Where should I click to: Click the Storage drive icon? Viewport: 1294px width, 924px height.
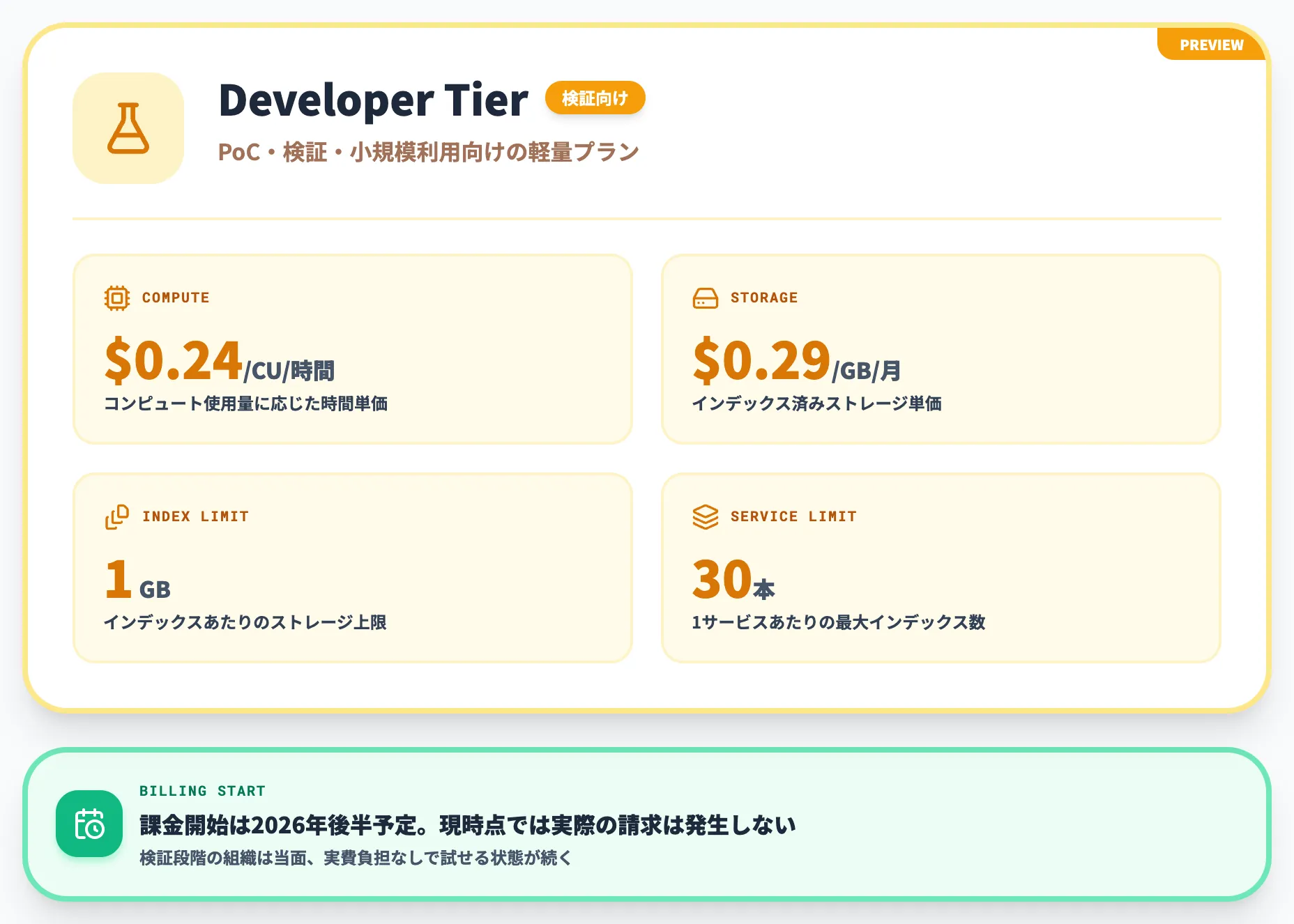706,298
